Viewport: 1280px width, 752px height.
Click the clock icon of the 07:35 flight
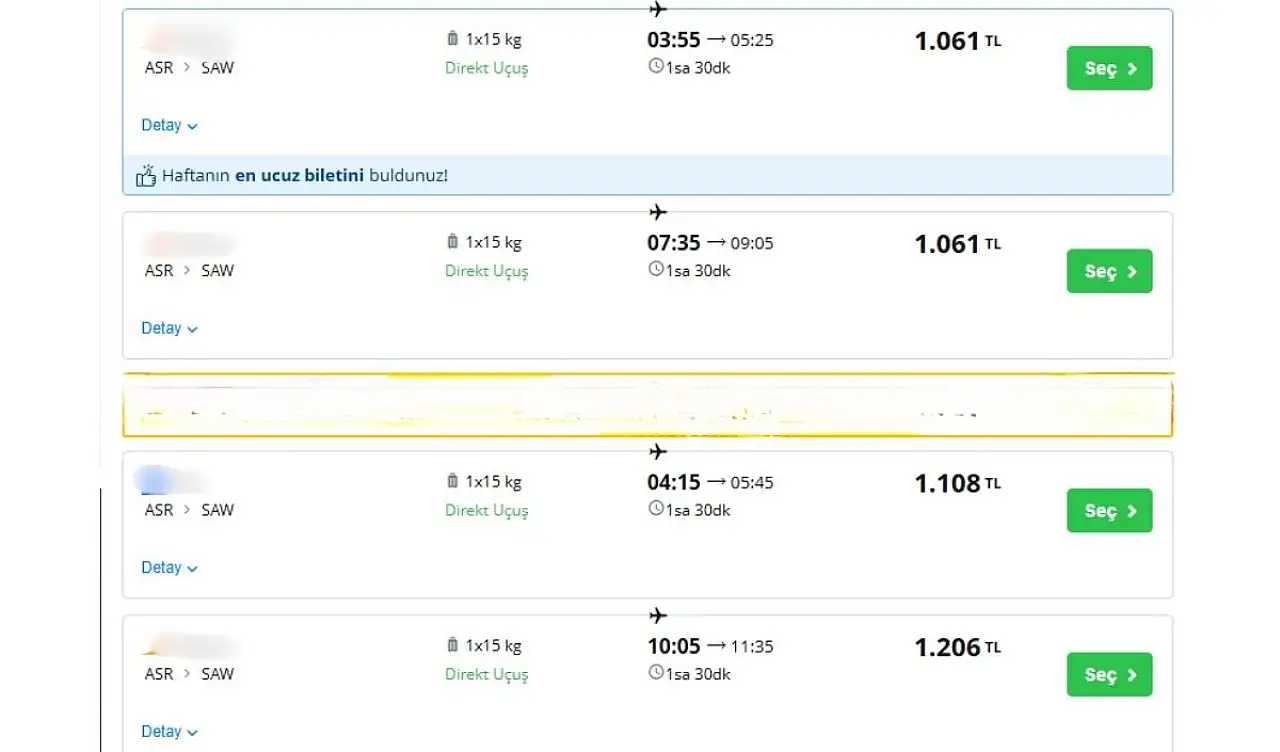pyautogui.click(x=656, y=269)
